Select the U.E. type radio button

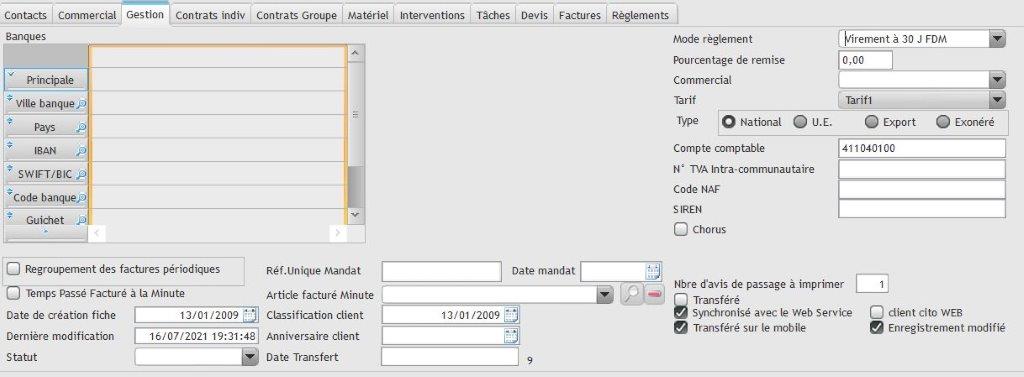click(800, 122)
